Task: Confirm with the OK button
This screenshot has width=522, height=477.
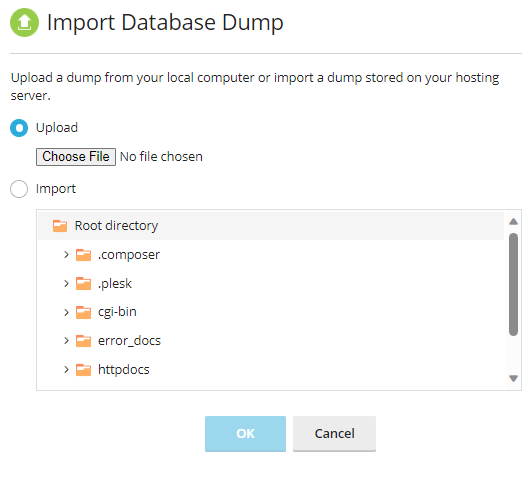Action: pyautogui.click(x=245, y=434)
